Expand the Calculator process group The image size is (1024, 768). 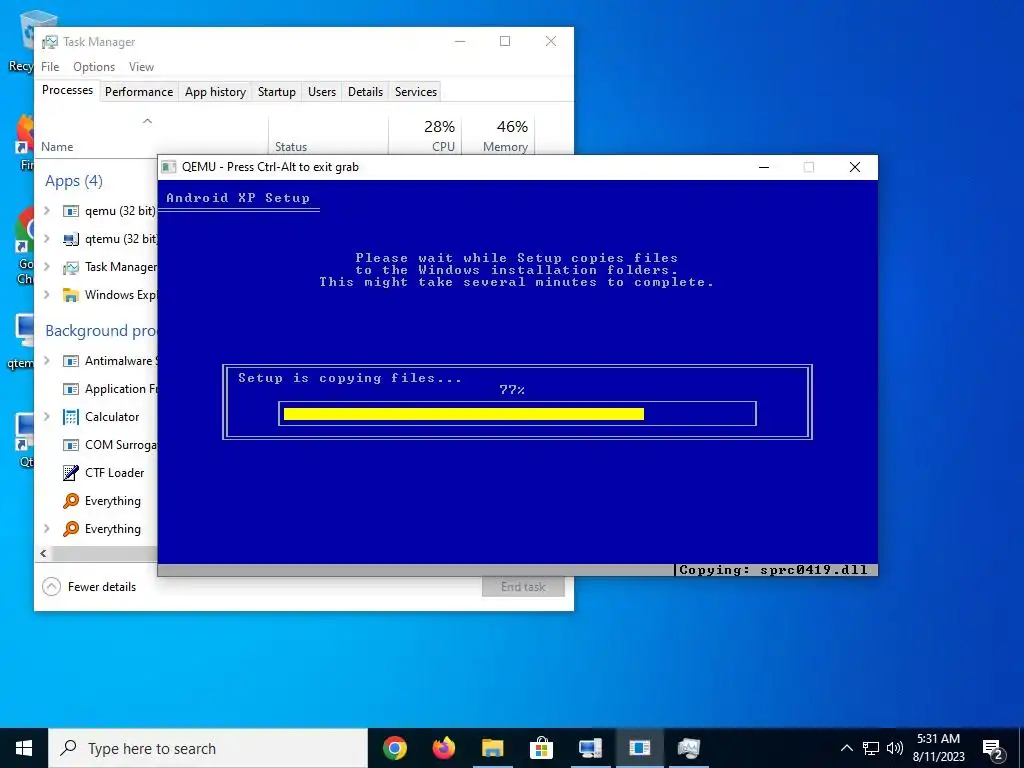(x=47, y=417)
